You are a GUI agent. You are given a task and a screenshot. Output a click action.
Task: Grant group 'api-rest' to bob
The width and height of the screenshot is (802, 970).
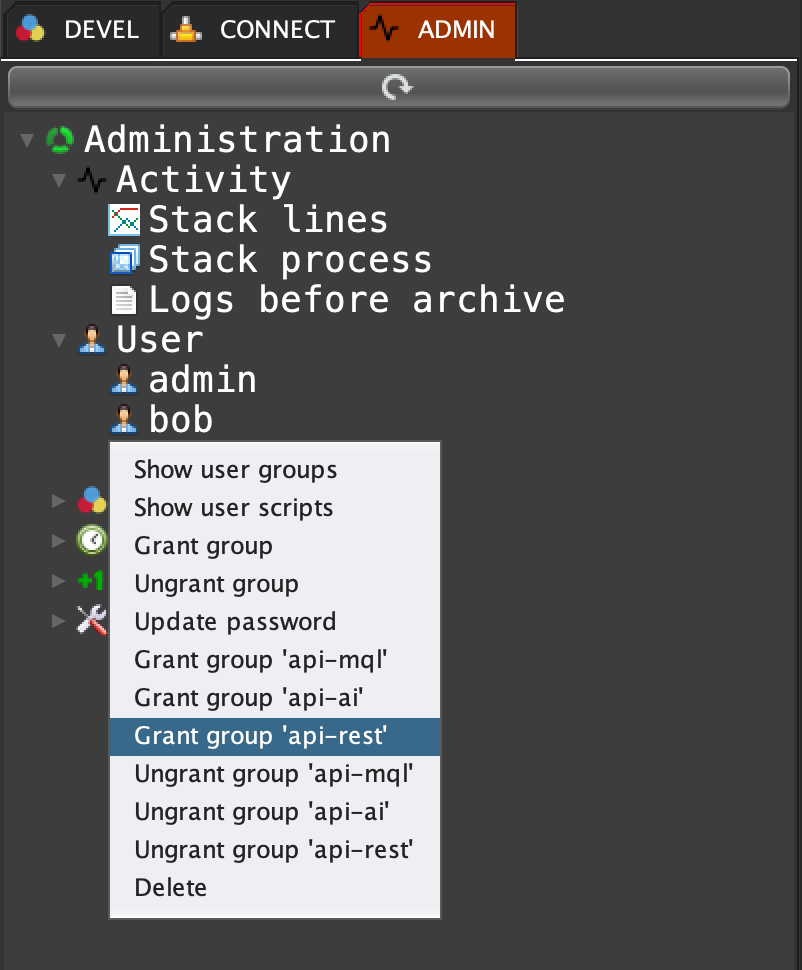pos(260,736)
